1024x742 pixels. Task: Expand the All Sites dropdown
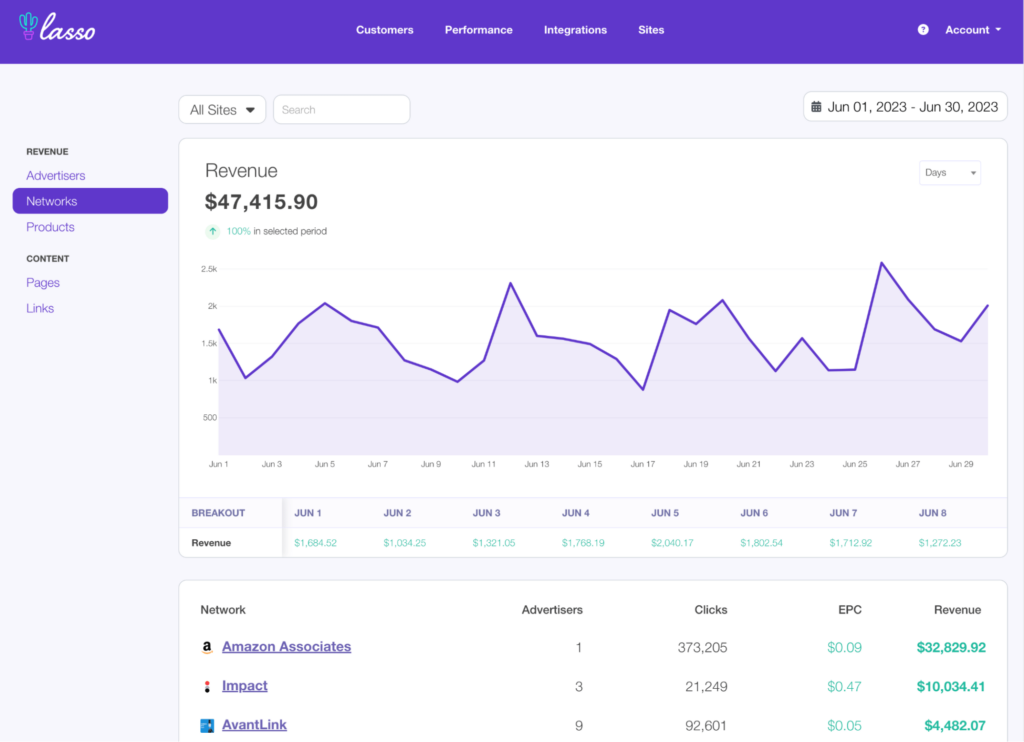pyautogui.click(x=222, y=110)
